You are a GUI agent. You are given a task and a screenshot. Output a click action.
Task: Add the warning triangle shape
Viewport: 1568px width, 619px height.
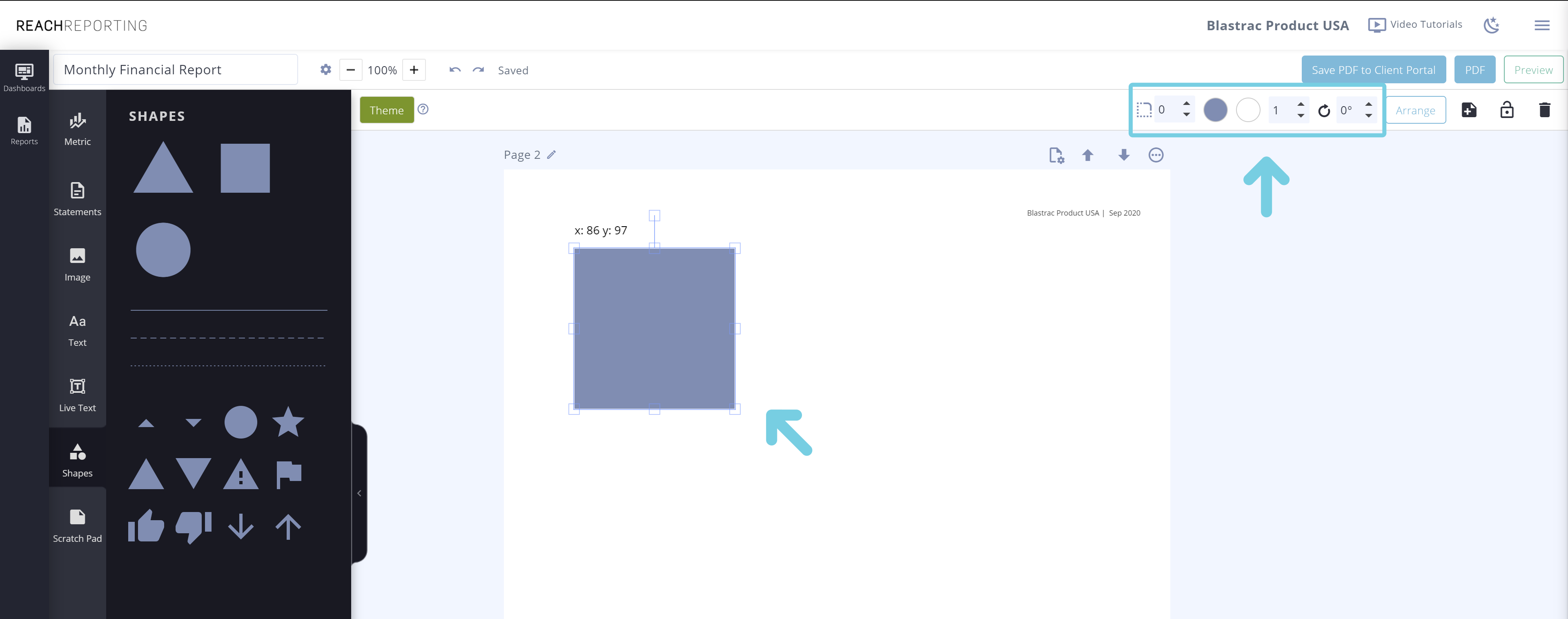pyautogui.click(x=241, y=474)
